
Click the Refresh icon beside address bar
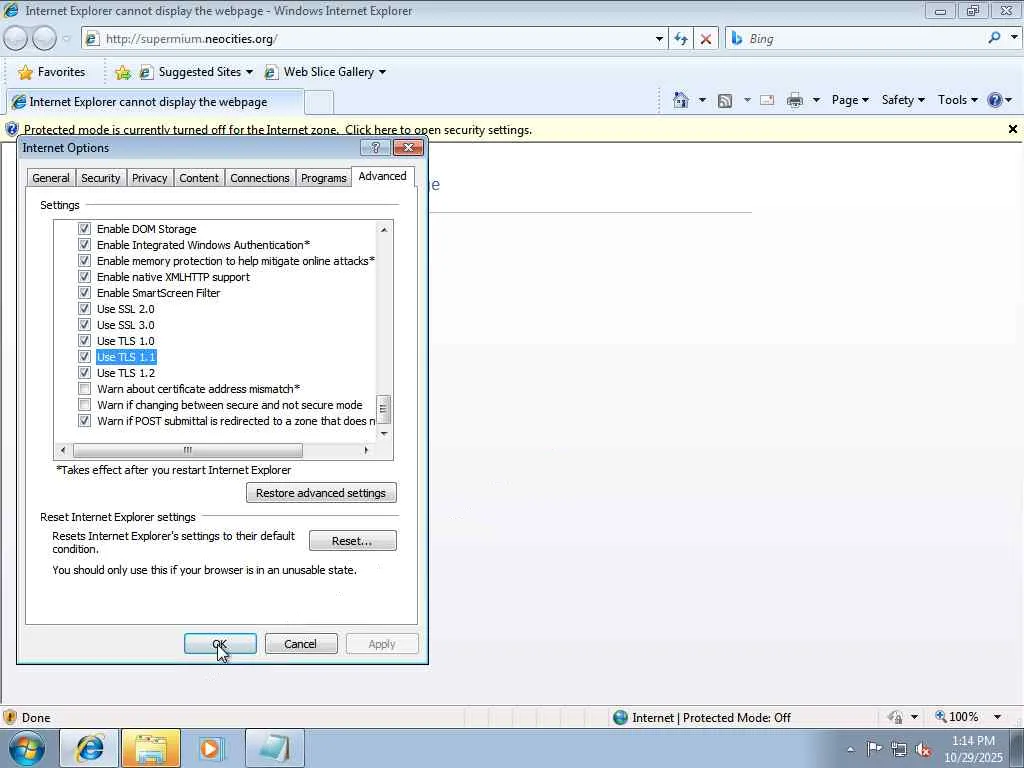coord(680,39)
